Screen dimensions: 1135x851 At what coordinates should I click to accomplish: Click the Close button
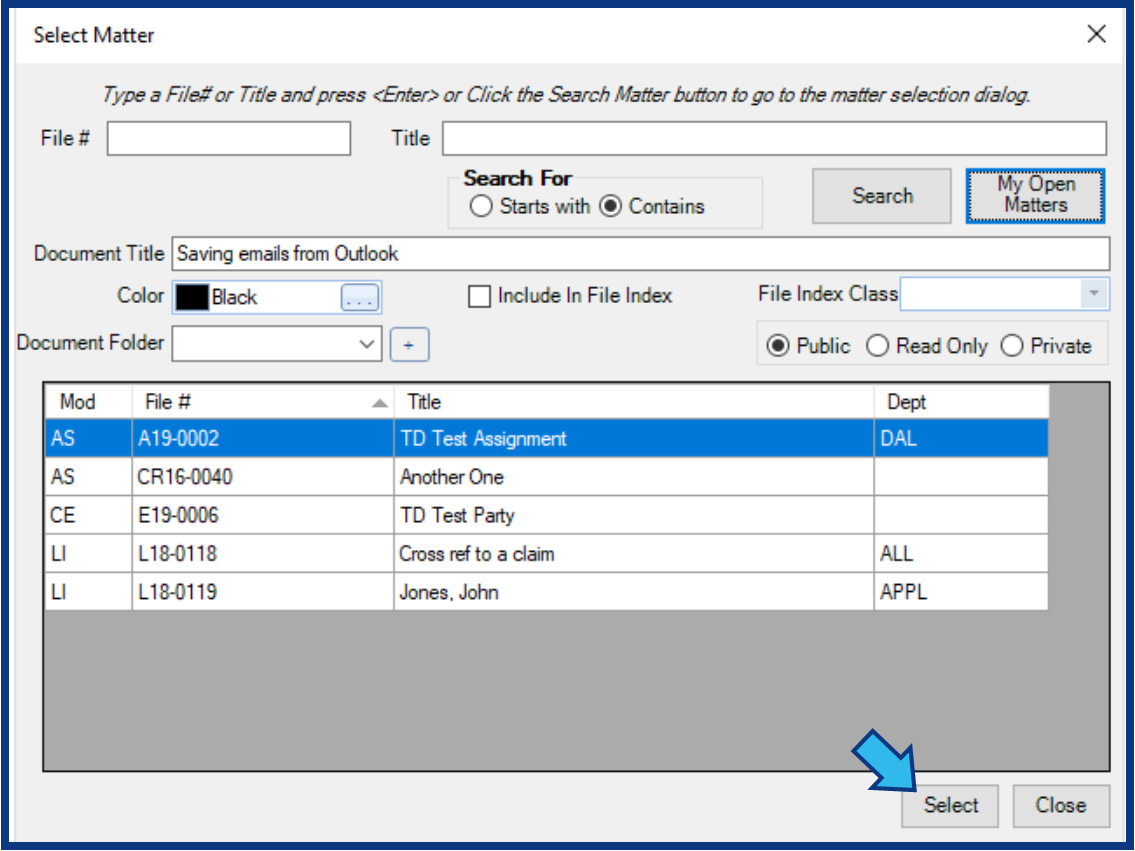[x=1060, y=805]
